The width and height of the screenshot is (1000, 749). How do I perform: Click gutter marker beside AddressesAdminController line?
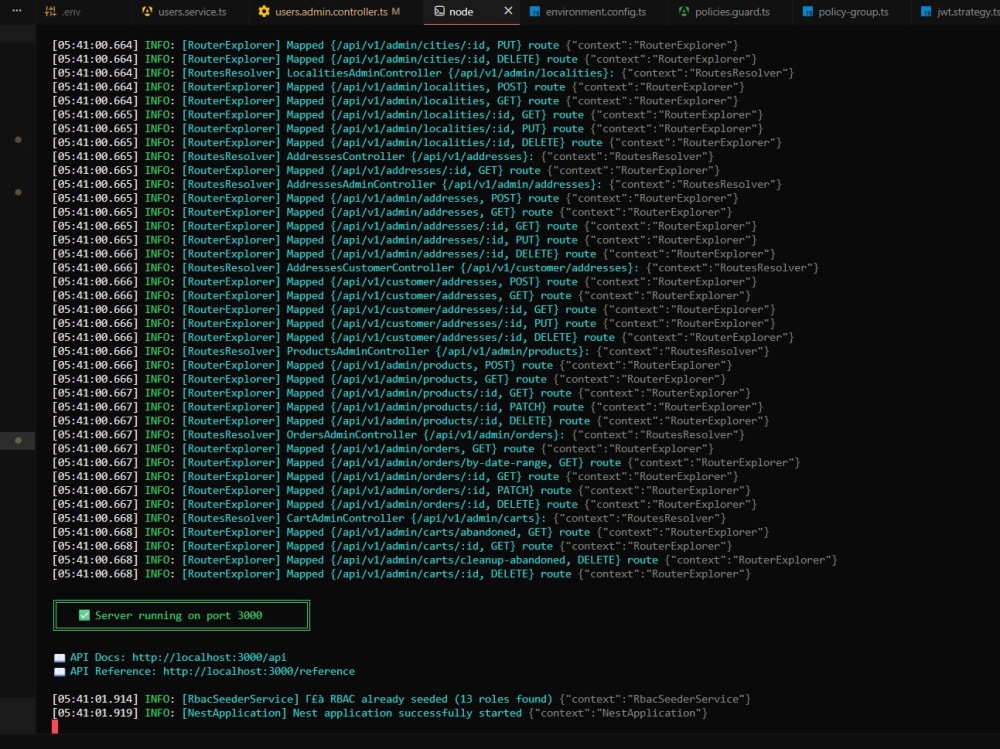(x=18, y=191)
